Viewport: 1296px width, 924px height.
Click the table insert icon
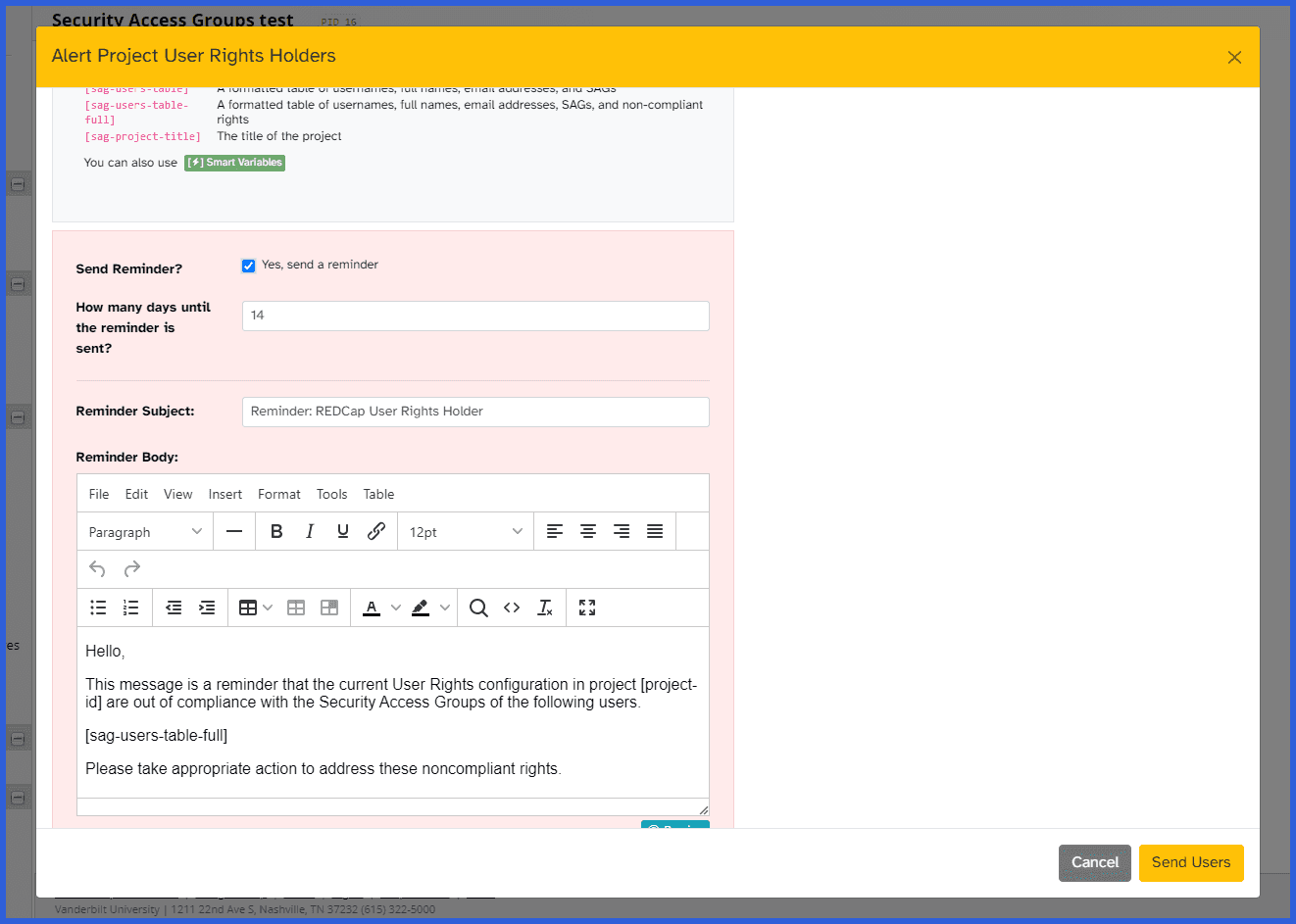tap(248, 608)
